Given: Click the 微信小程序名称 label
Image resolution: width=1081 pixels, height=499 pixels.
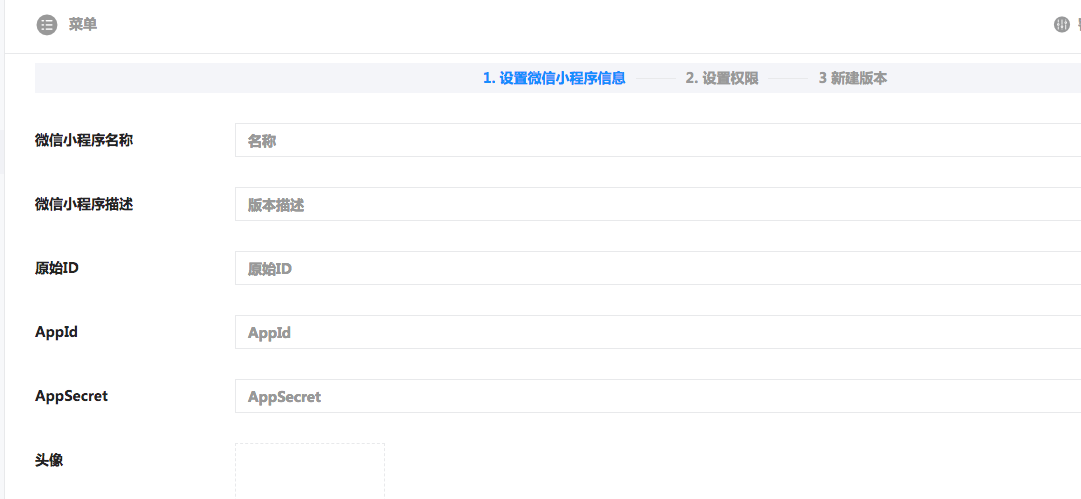Looking at the screenshot, I should tap(84, 140).
